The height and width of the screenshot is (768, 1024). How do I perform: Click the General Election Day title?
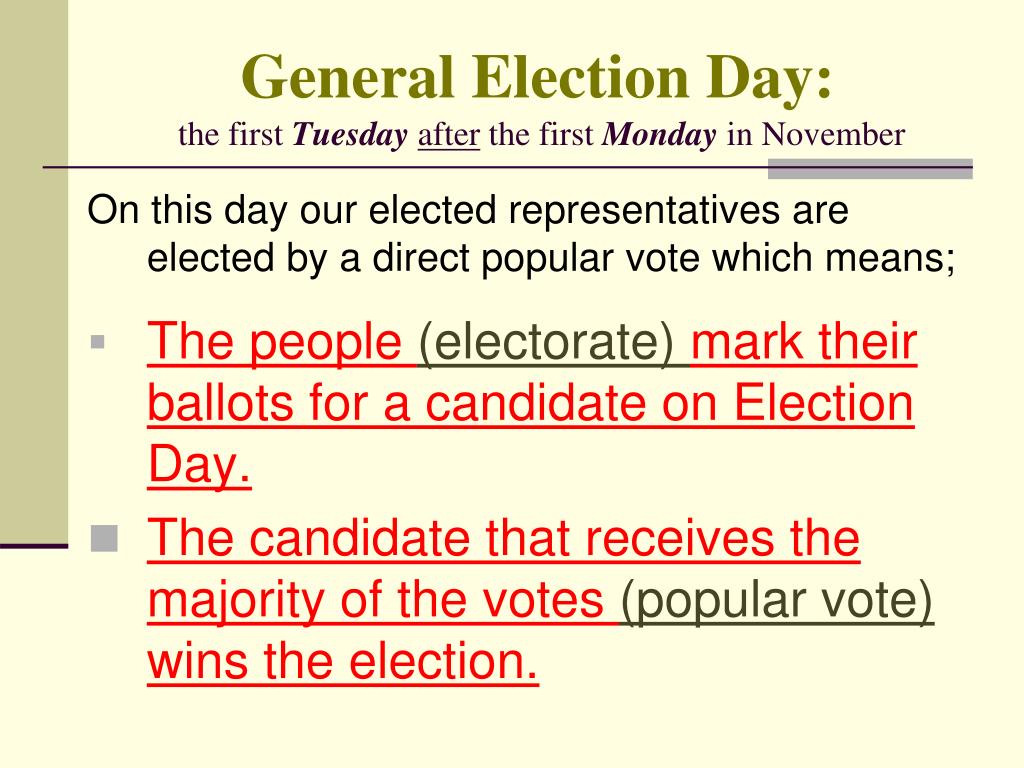point(537,77)
